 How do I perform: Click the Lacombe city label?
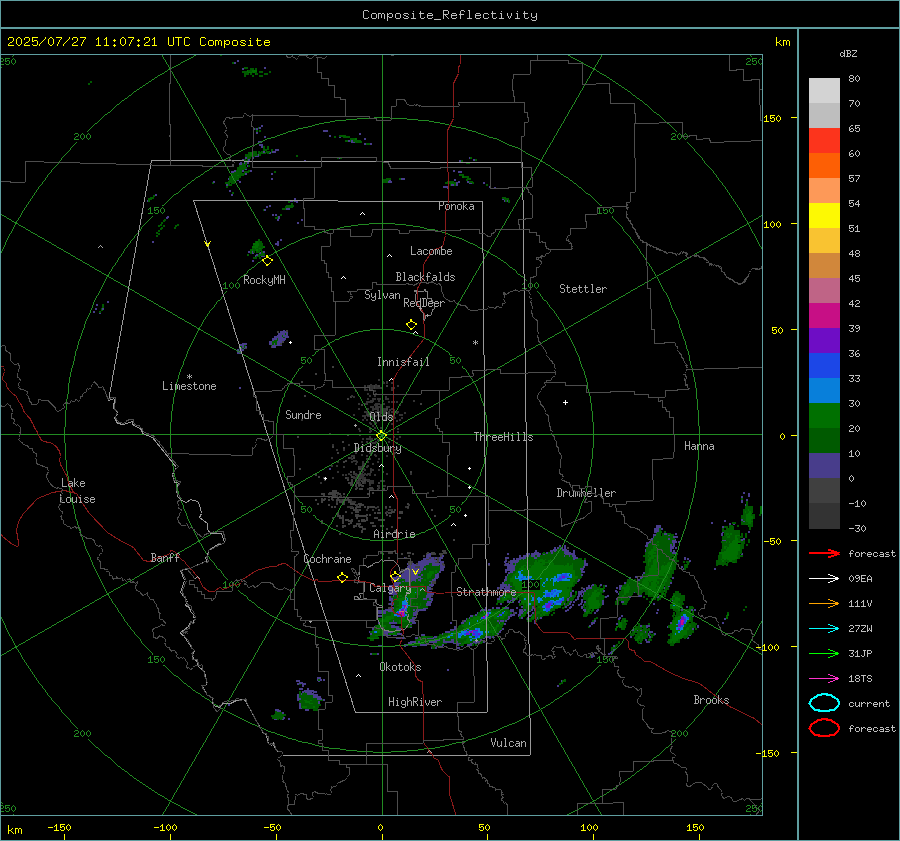pos(431,251)
